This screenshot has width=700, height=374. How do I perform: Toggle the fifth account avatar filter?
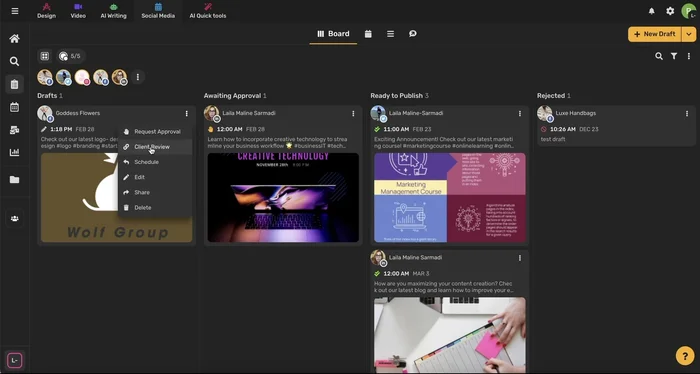[x=120, y=77]
